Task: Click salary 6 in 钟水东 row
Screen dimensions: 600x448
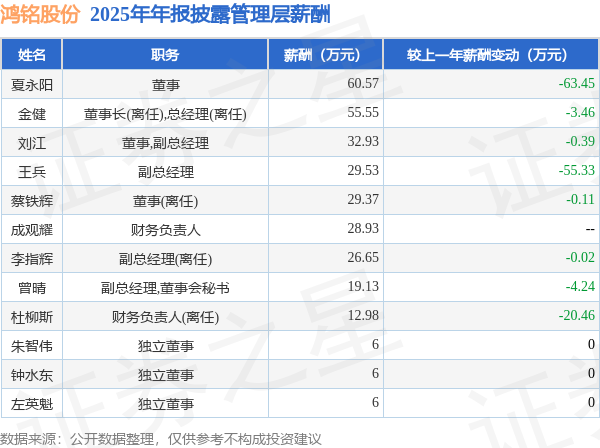Action: click(x=375, y=373)
